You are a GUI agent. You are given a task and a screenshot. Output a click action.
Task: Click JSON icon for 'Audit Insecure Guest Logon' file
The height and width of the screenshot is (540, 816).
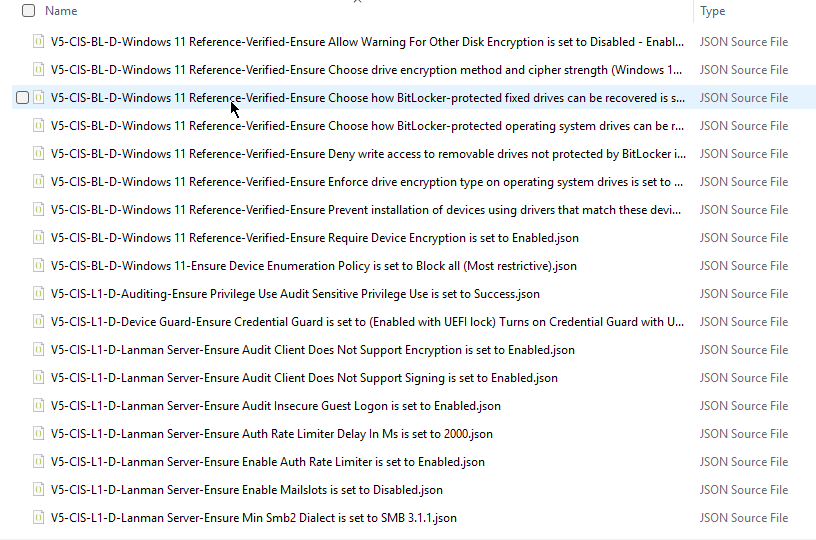pos(39,406)
